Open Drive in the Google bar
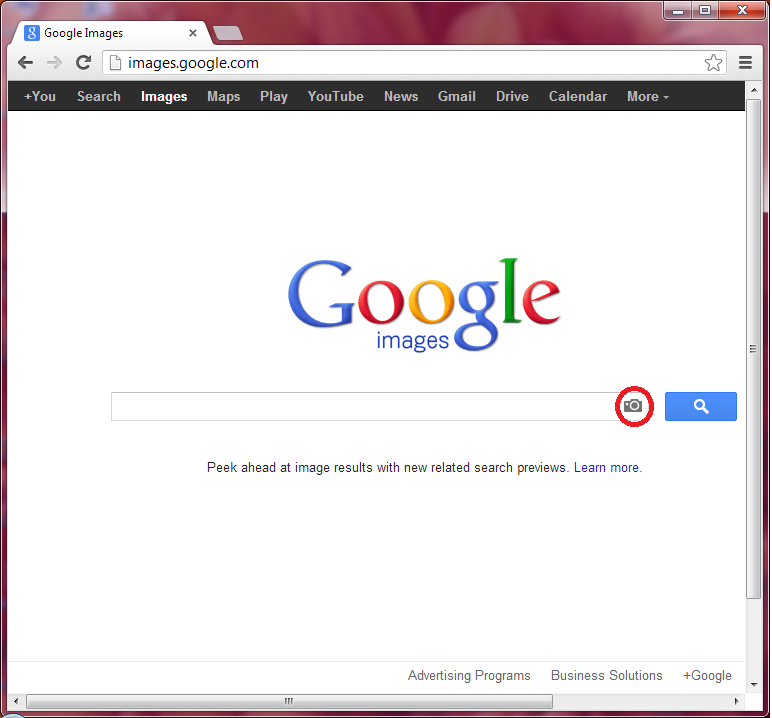 [512, 97]
